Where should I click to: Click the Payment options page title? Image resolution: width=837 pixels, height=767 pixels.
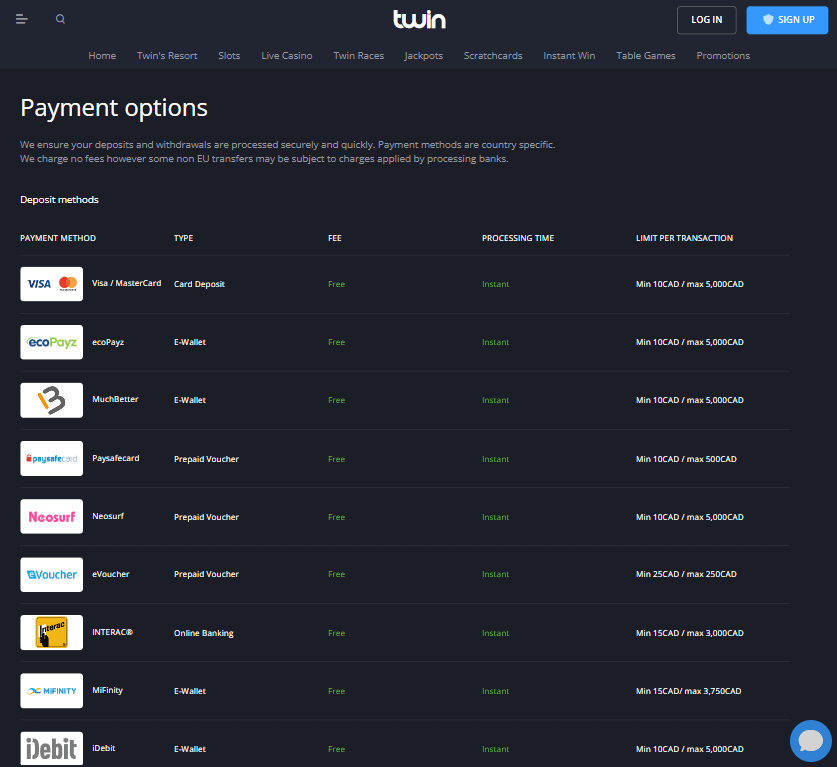pos(114,108)
